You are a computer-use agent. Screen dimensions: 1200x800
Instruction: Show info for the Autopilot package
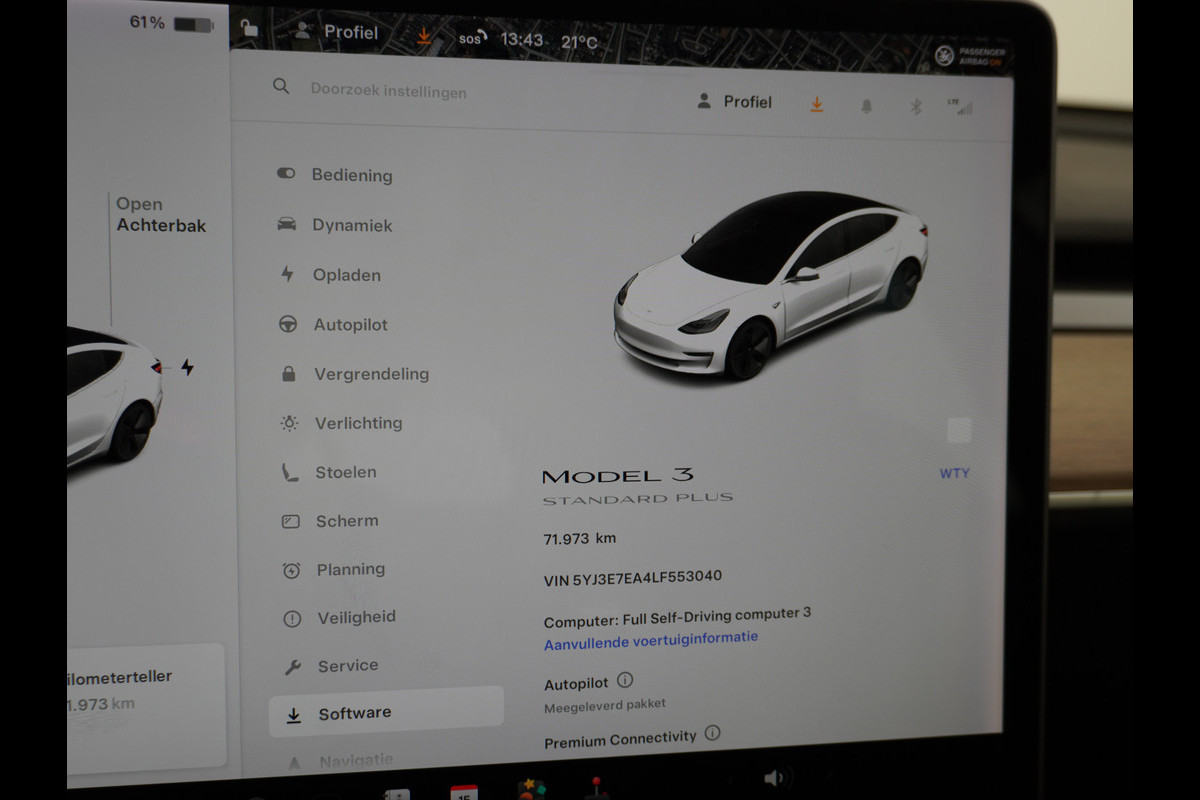point(625,680)
